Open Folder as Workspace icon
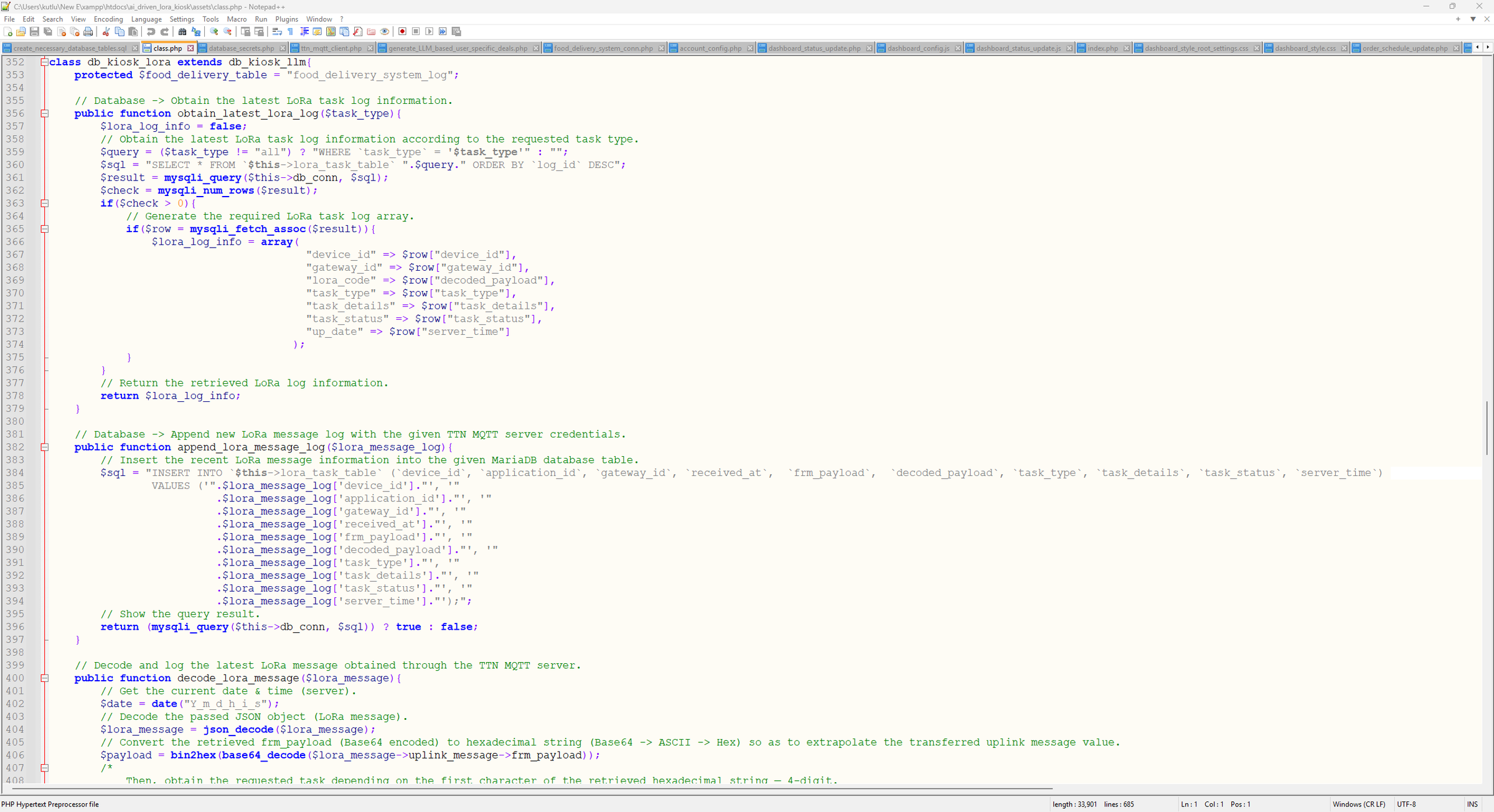This screenshot has height=812, width=1494. click(x=371, y=32)
